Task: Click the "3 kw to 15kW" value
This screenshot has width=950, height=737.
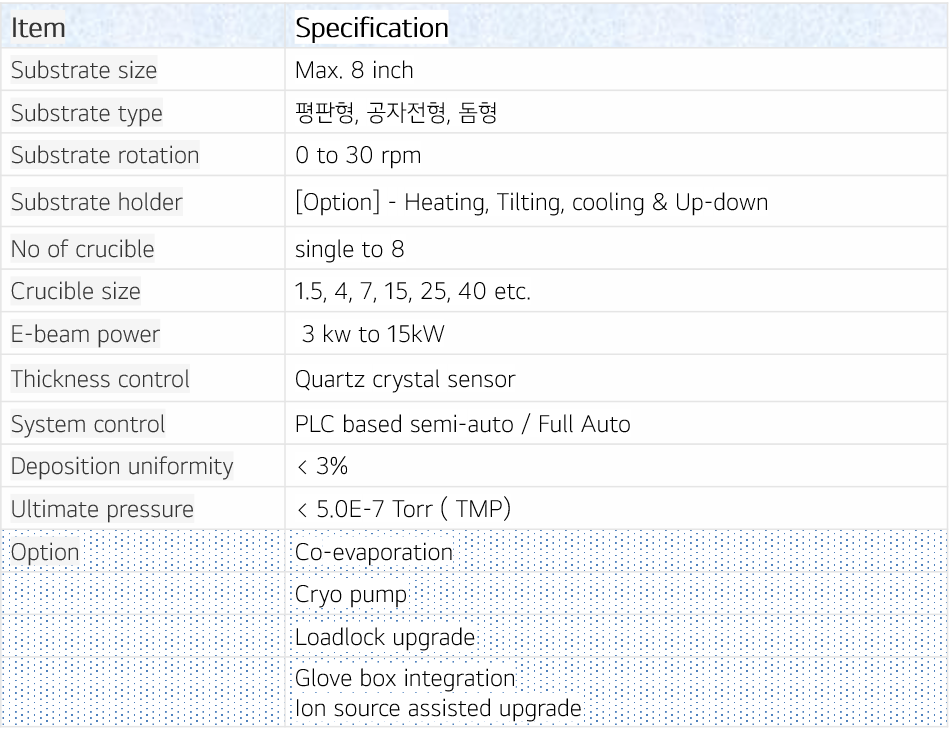Action: coord(372,335)
